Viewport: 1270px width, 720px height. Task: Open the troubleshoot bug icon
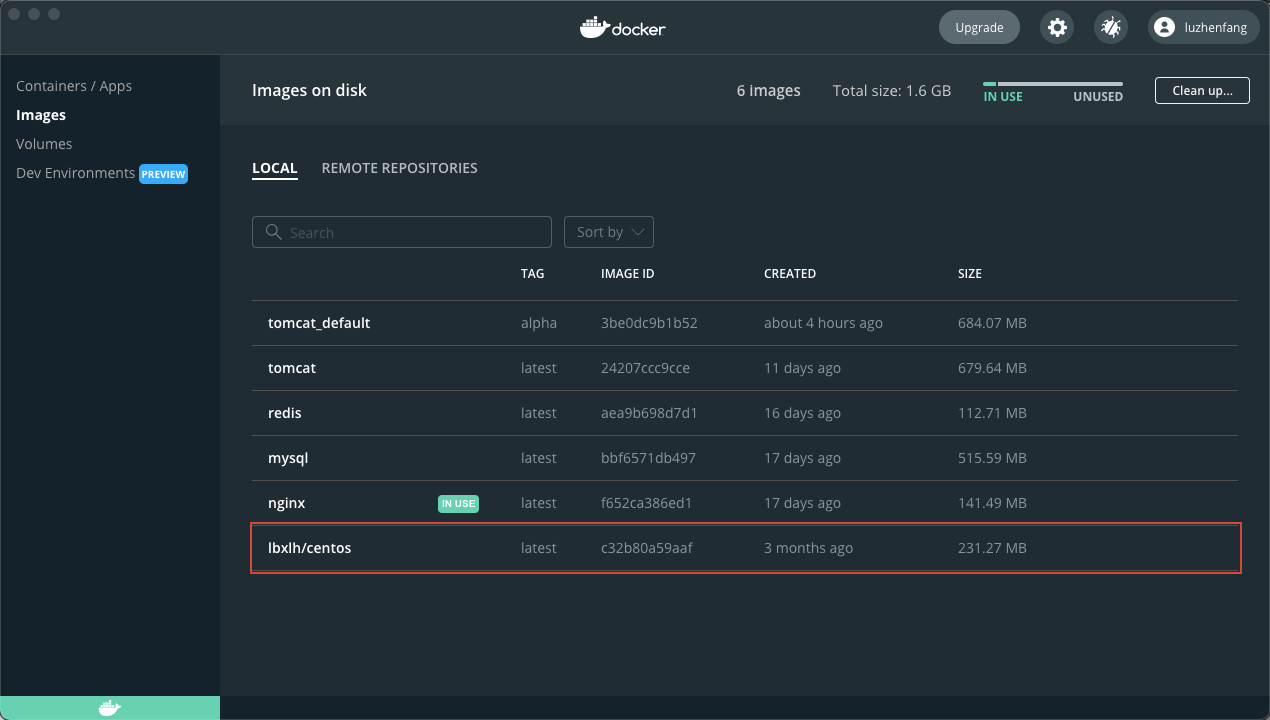1111,27
